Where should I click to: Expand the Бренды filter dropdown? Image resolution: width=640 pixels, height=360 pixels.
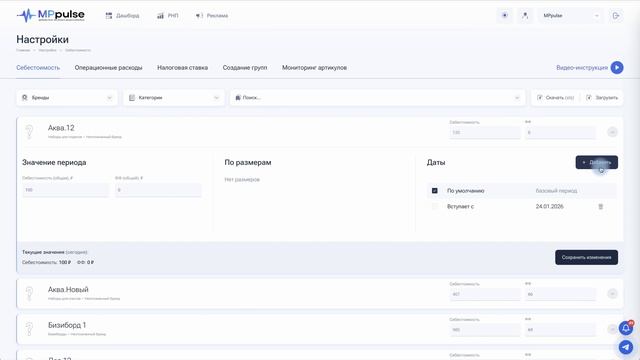[67, 98]
